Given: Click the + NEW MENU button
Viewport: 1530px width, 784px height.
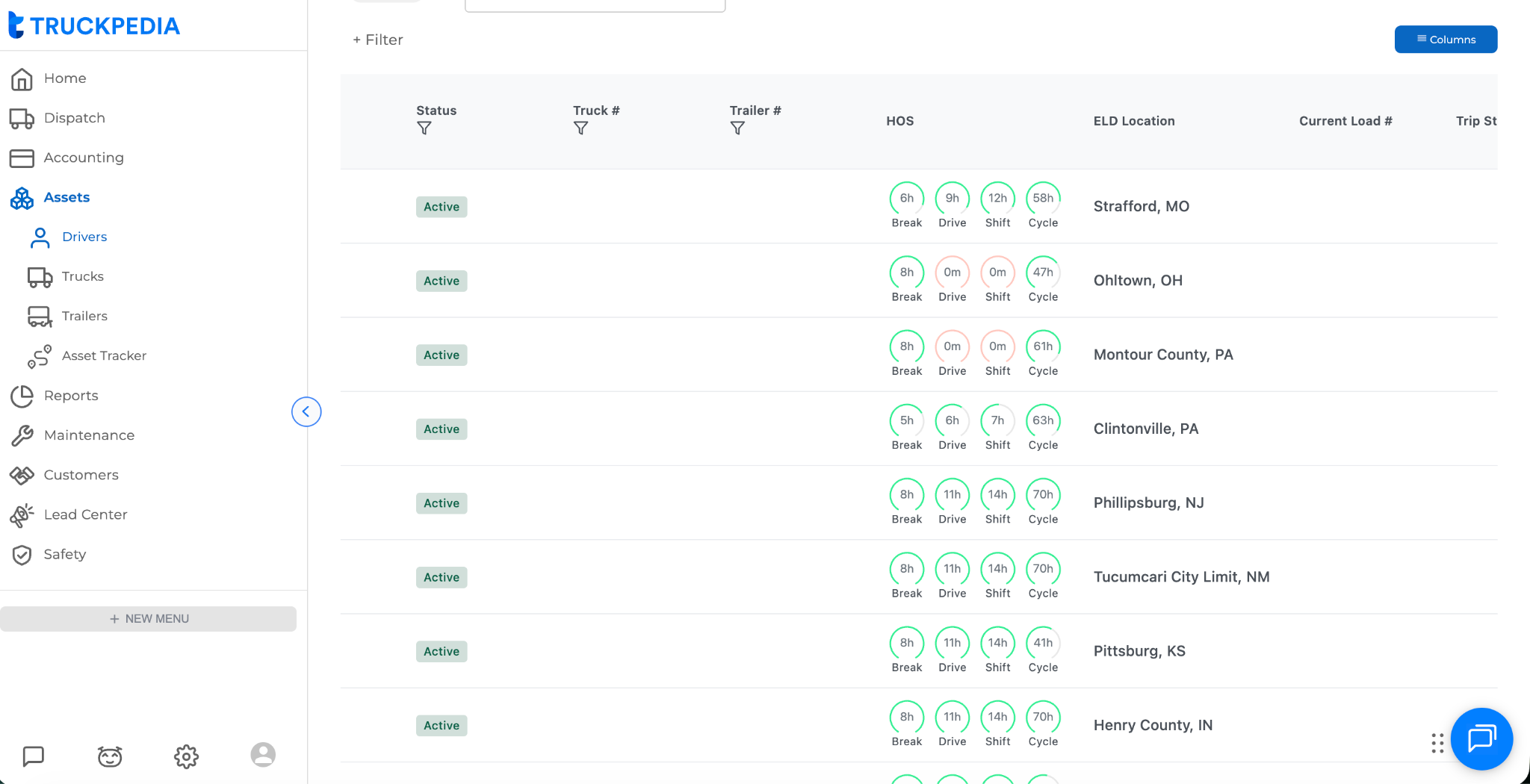Looking at the screenshot, I should tap(149, 619).
